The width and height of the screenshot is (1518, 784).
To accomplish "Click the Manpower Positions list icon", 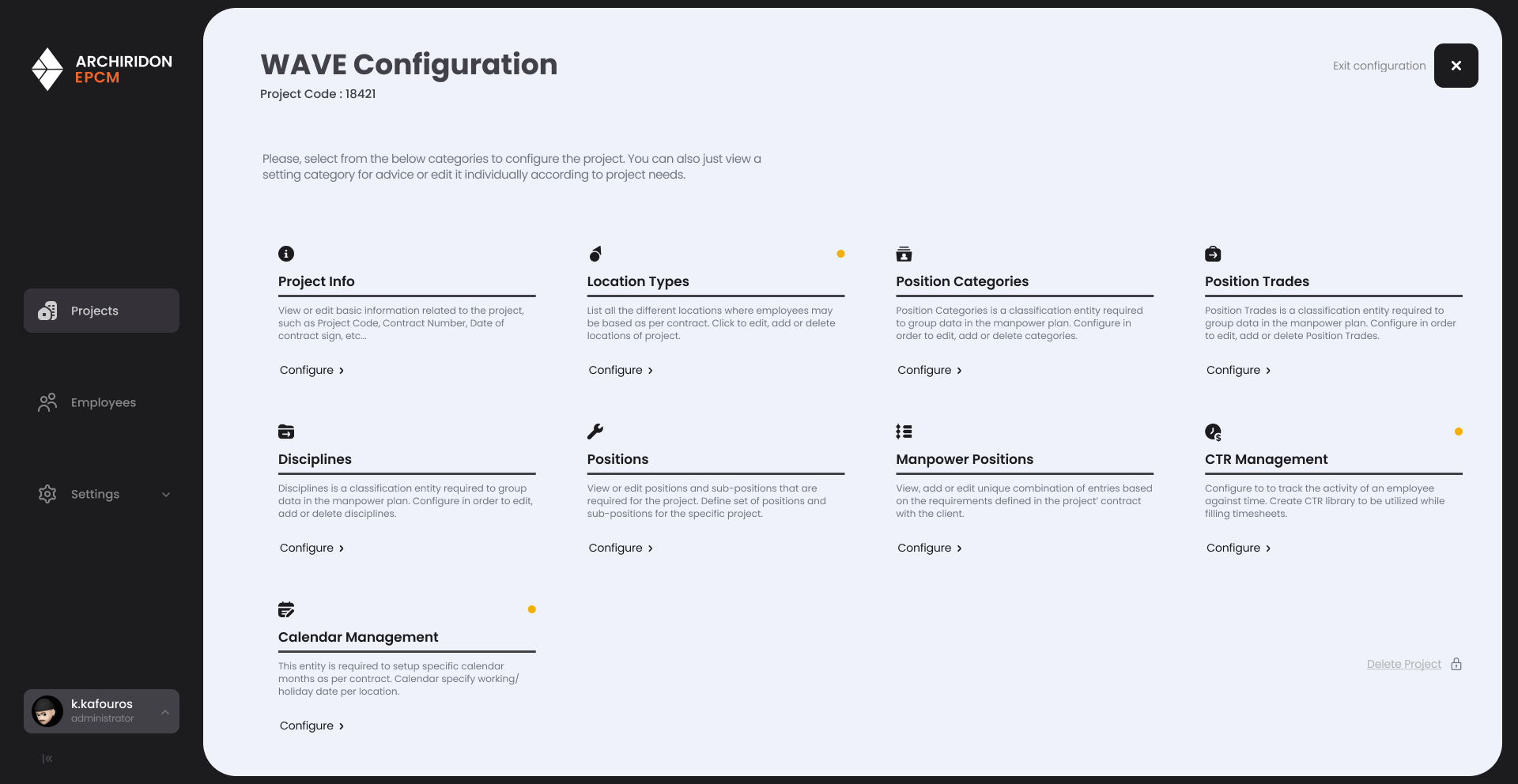I will click(x=904, y=432).
